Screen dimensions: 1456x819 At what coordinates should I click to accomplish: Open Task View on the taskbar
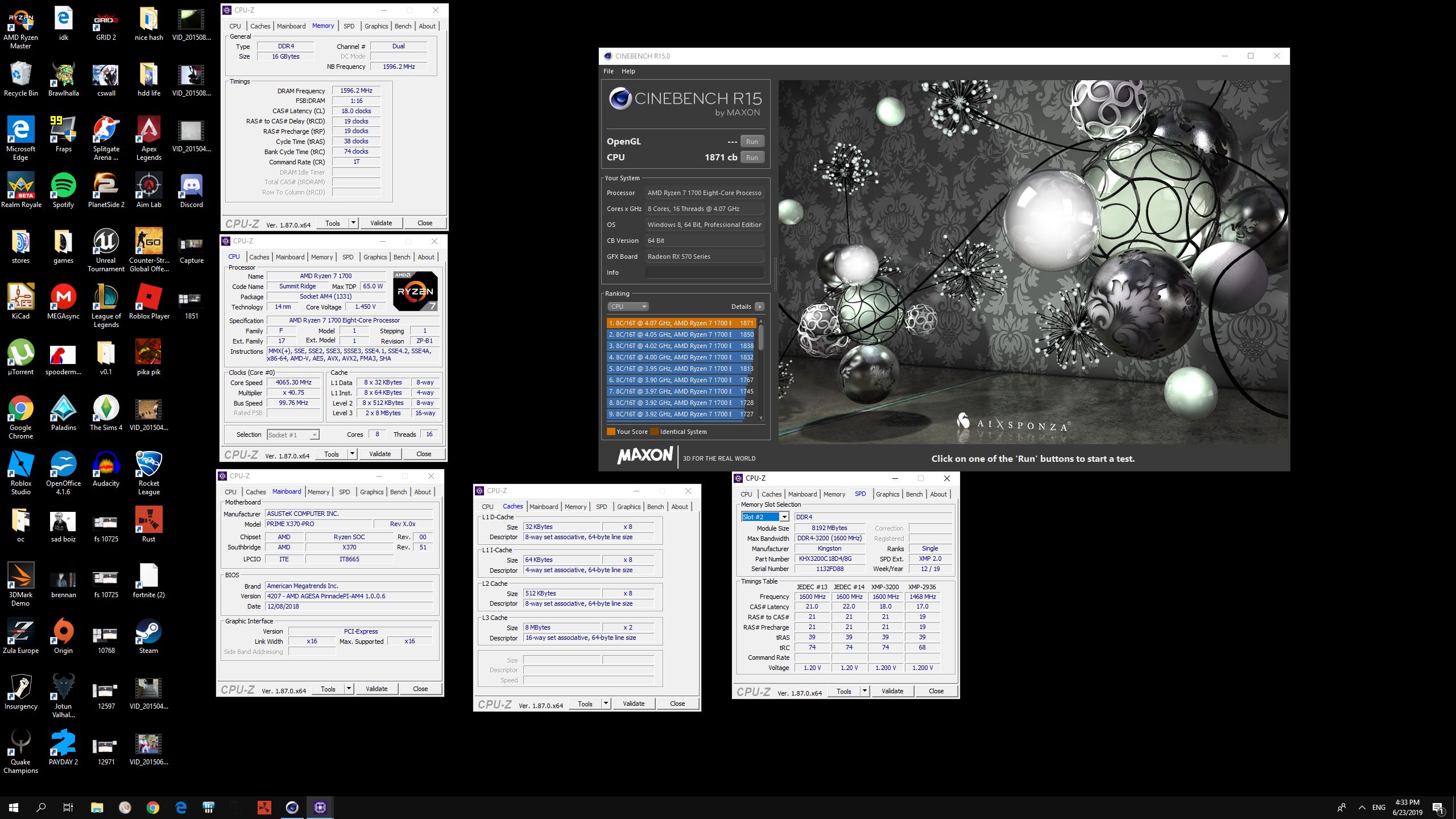pyautogui.click(x=68, y=807)
